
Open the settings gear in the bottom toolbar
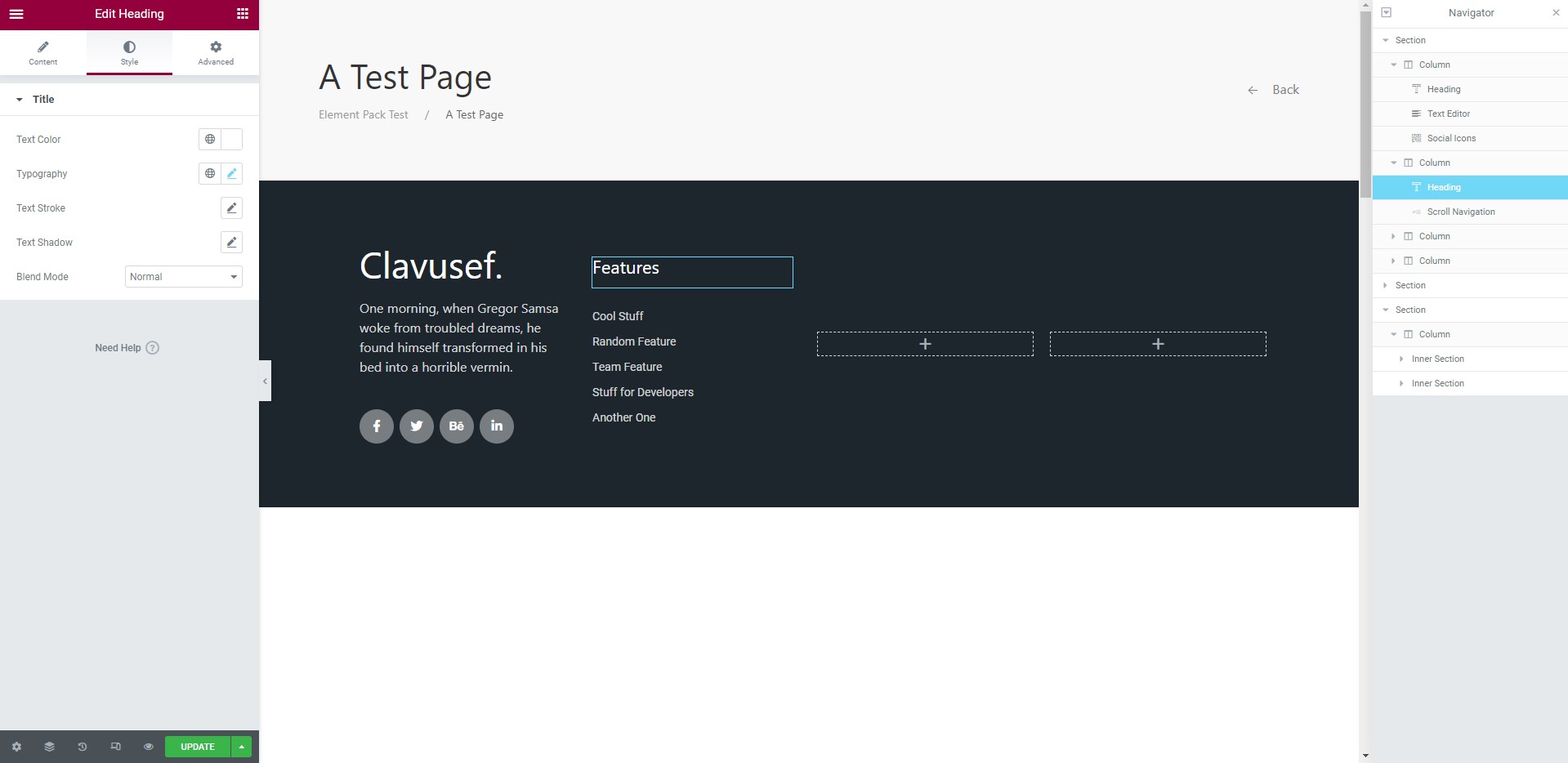click(16, 746)
